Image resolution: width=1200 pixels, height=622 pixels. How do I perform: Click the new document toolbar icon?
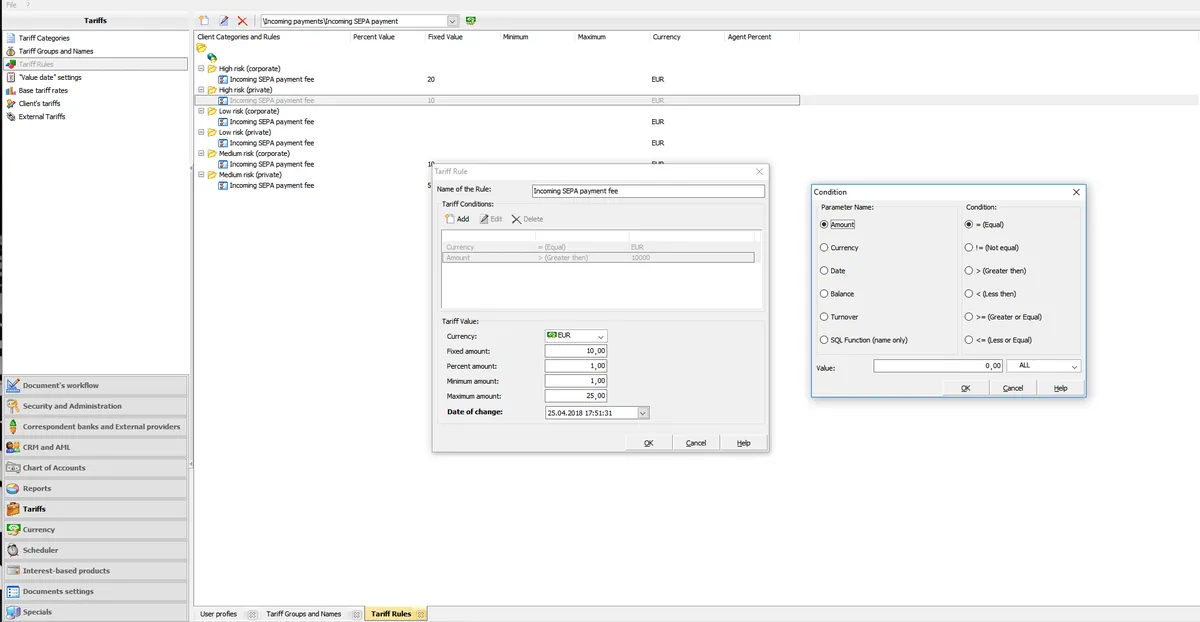(x=204, y=20)
